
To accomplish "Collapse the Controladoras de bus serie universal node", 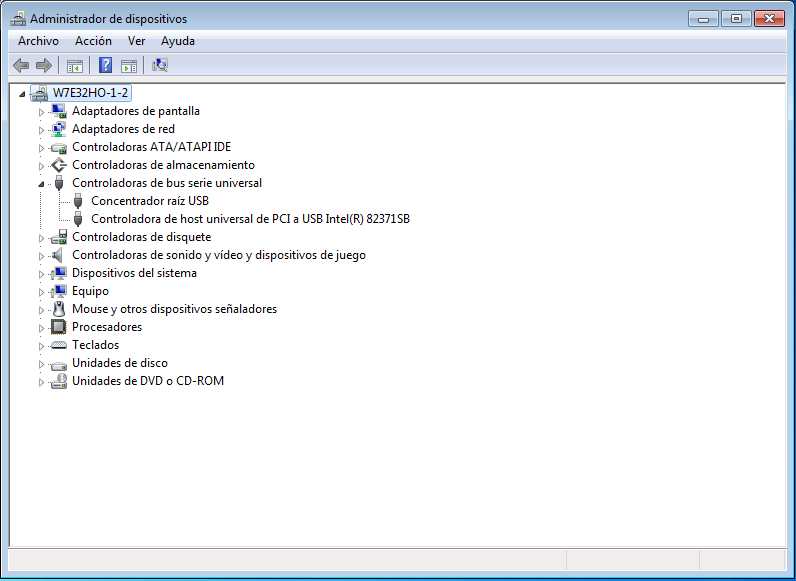I will click(x=42, y=184).
